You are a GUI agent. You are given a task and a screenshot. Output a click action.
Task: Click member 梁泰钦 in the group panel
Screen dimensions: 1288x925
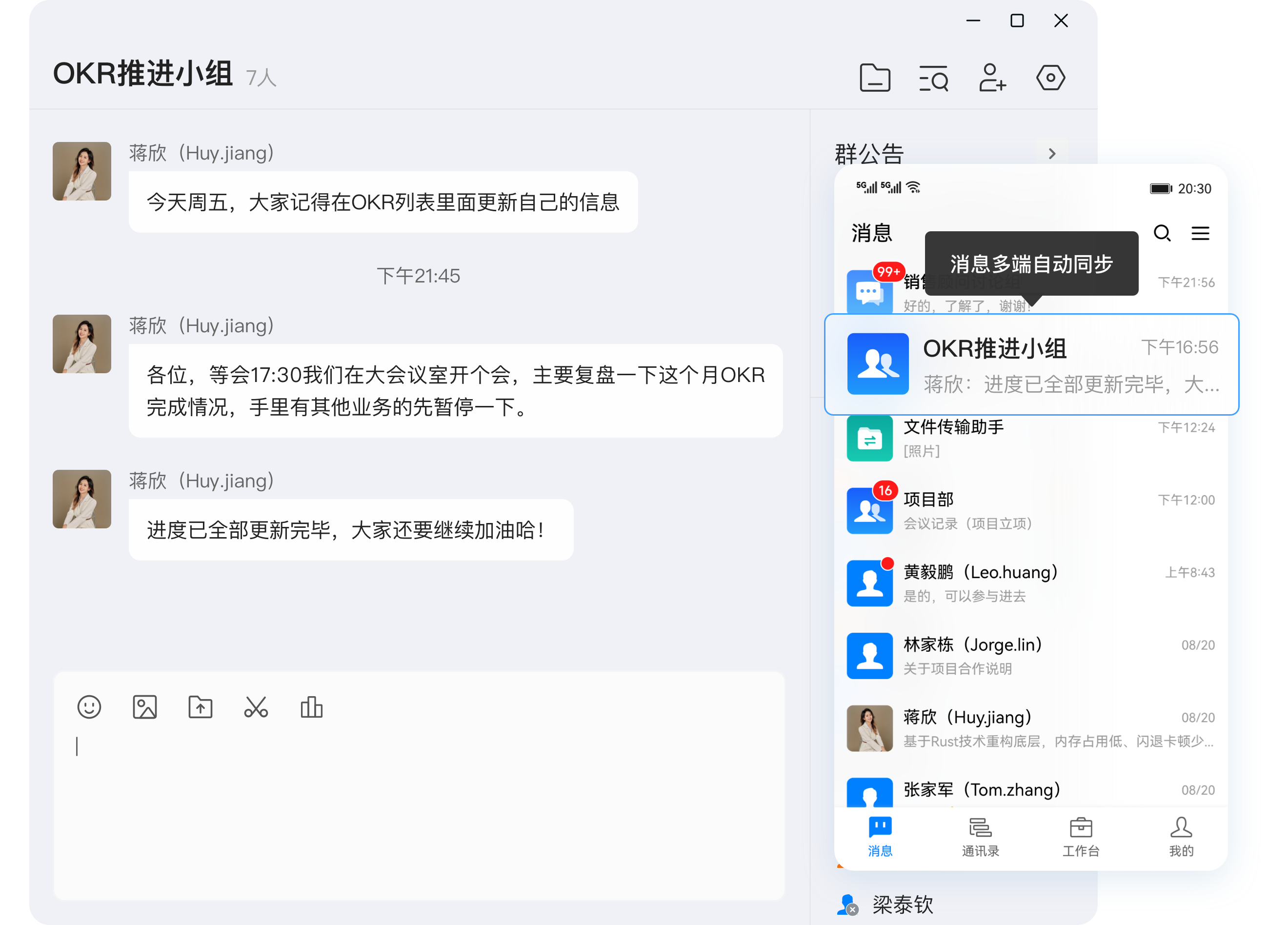pyautogui.click(x=886, y=905)
